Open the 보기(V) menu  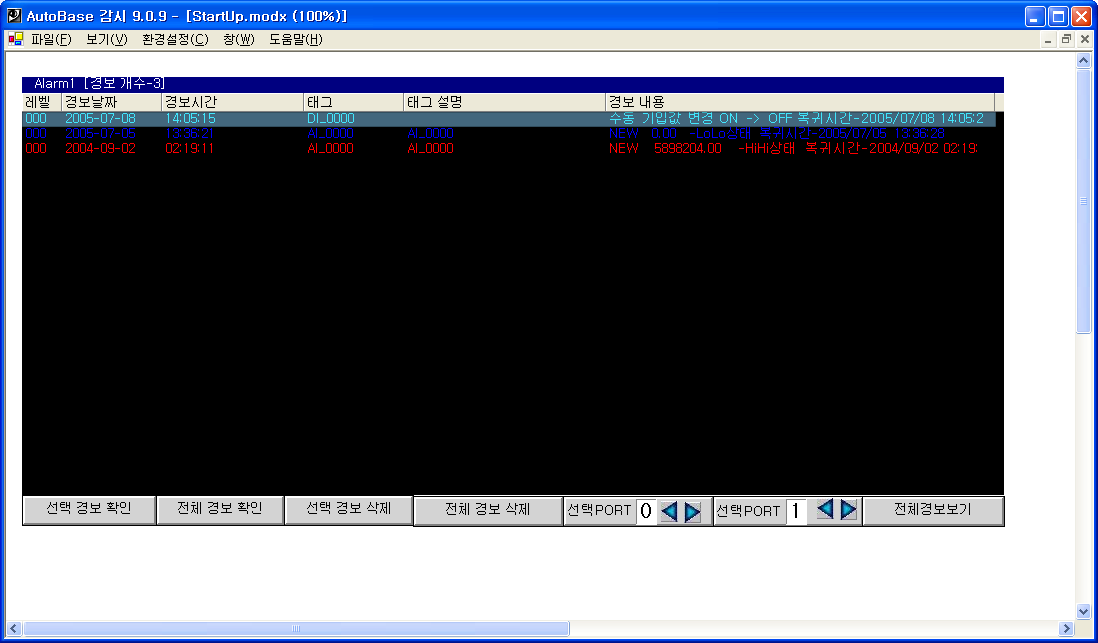click(106, 39)
